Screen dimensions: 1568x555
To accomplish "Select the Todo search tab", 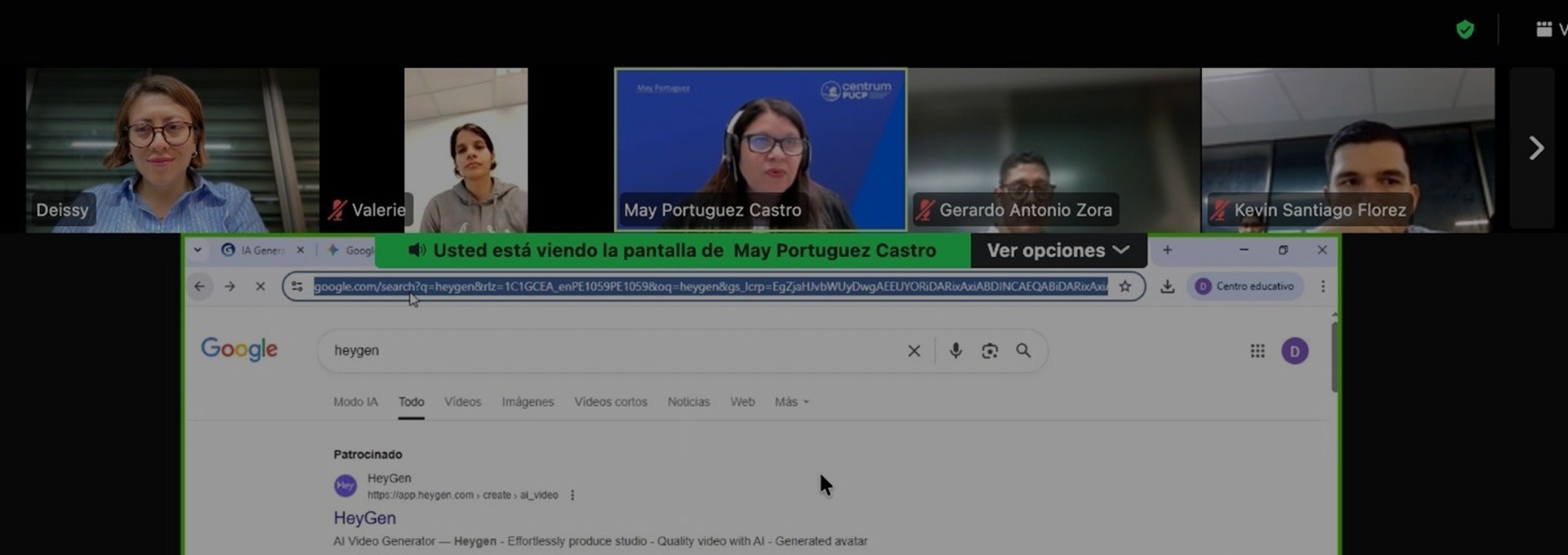I will [412, 402].
